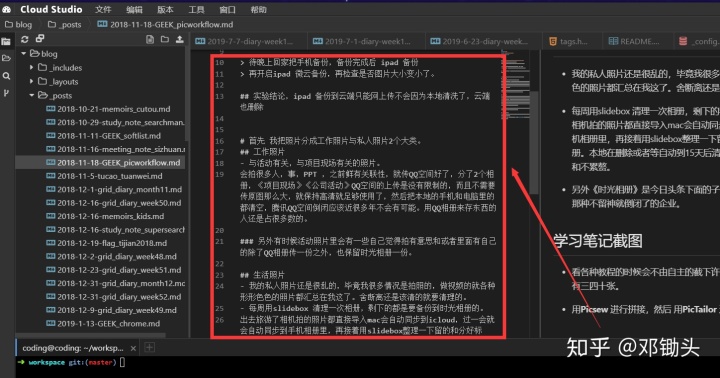Create a new folder via toolbar icon

[165, 39]
